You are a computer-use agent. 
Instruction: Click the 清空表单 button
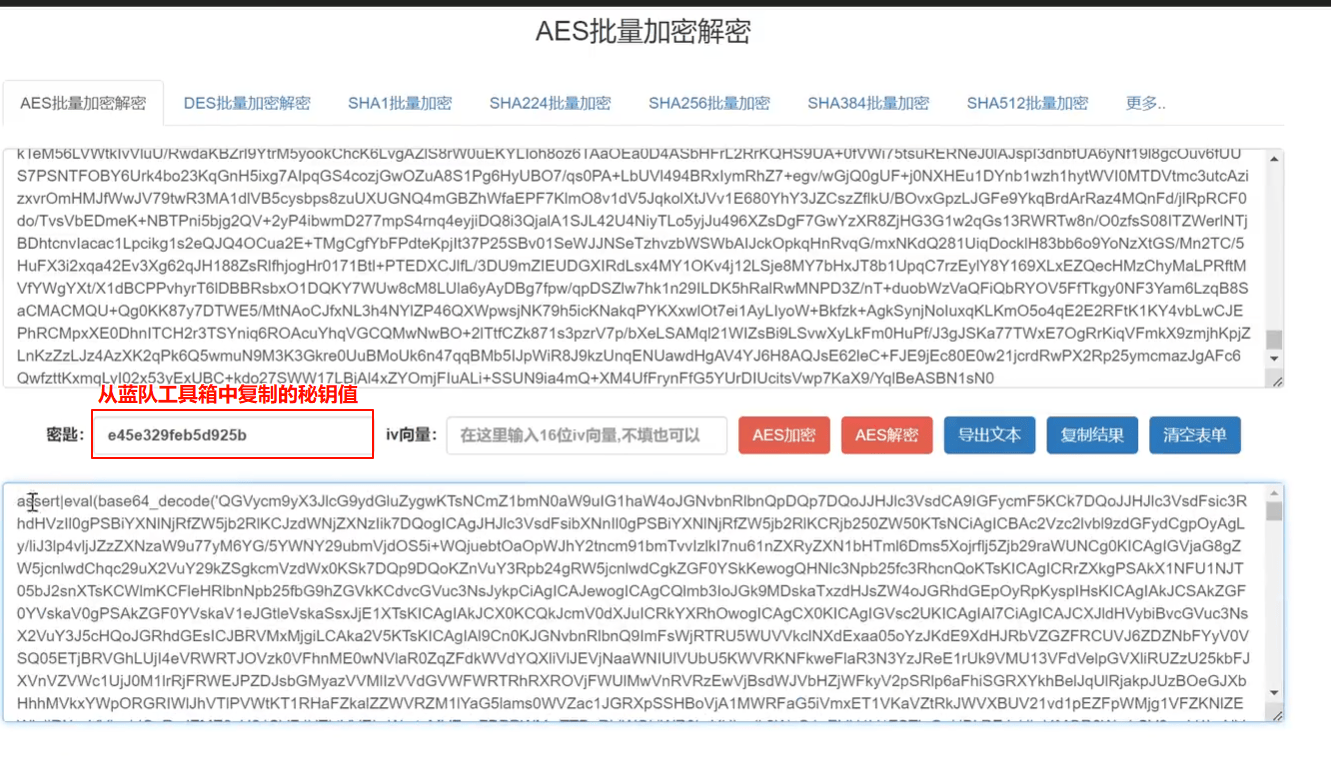1195,435
